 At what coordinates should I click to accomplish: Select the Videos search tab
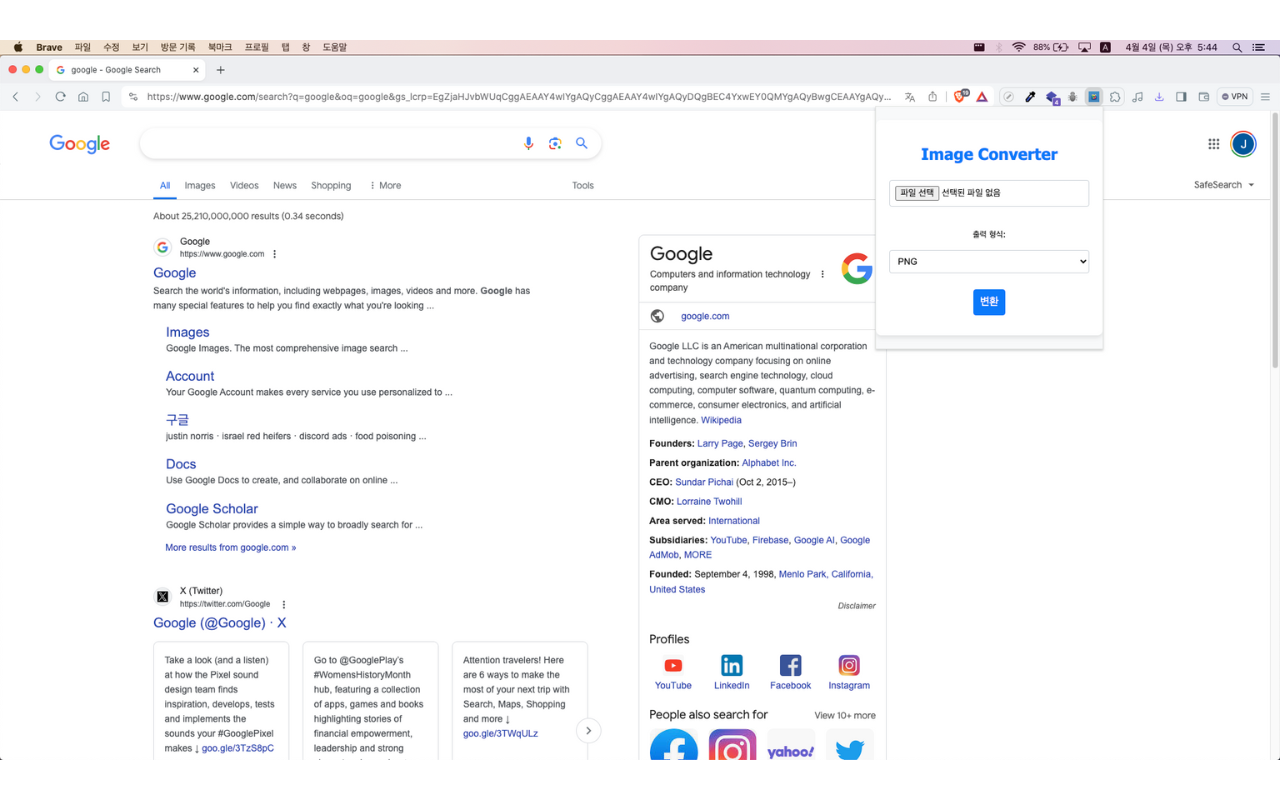tap(244, 185)
